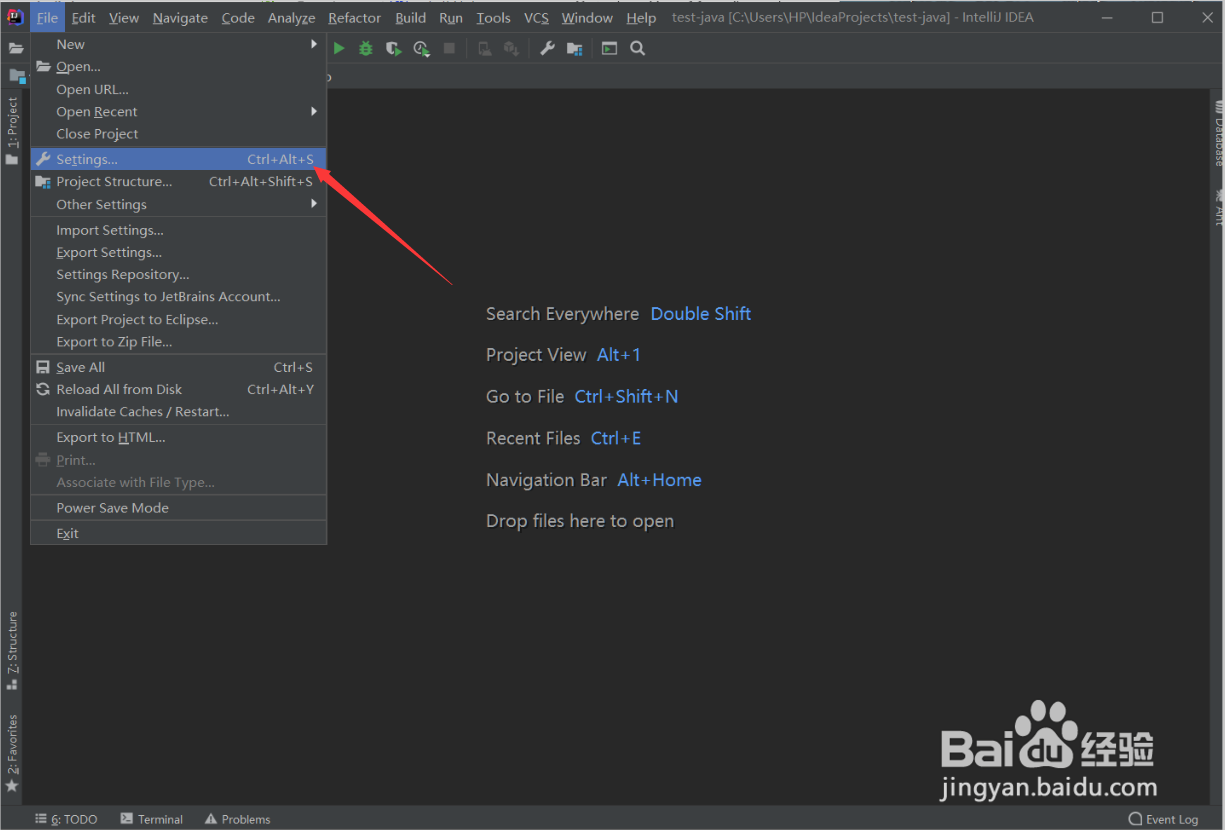
Task: Click 'Double Shift' shortcut hint text
Action: [x=701, y=314]
